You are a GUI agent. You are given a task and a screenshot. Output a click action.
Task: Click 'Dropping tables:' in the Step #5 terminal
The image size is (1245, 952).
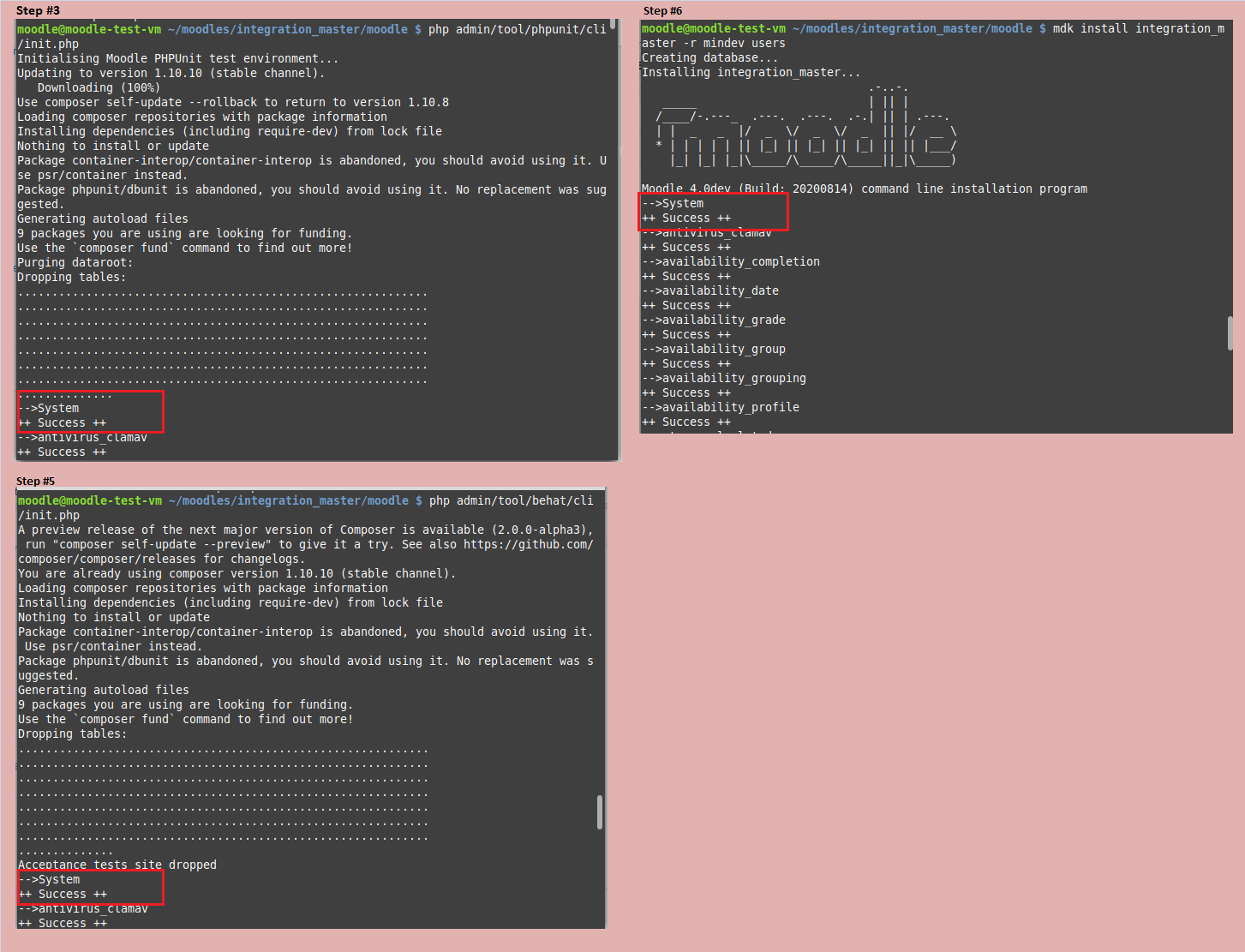tap(73, 733)
